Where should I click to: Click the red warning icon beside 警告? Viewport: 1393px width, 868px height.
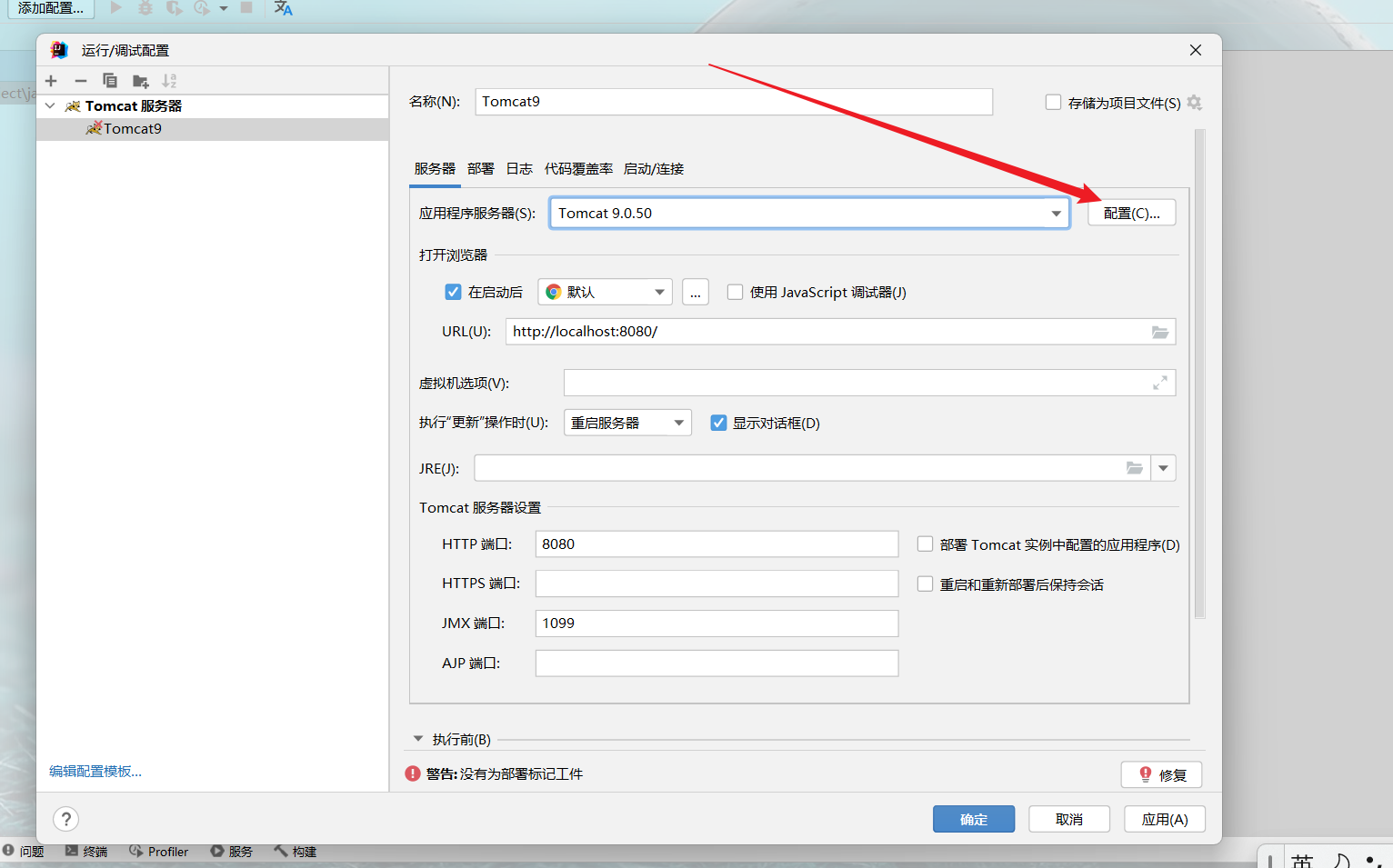413,773
